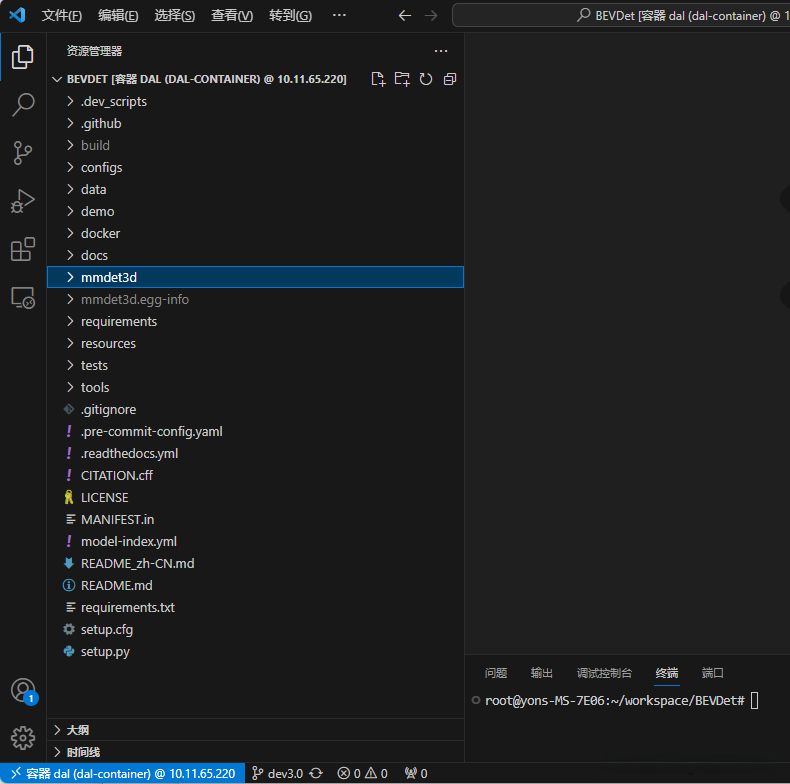Expand the configs folder
Image resolution: width=790 pixels, height=784 pixels.
(255, 167)
